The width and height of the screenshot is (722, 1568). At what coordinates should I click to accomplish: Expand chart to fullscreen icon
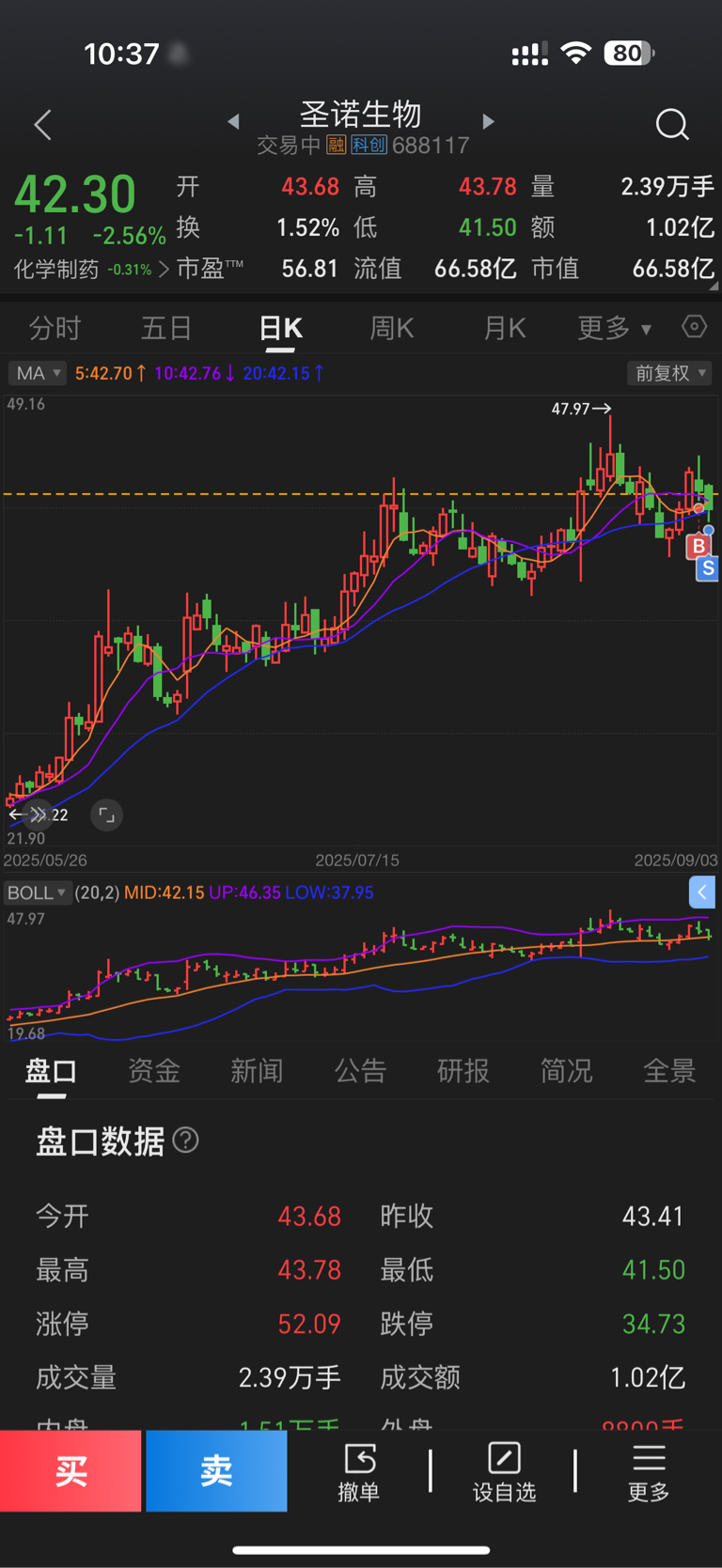pos(106,815)
